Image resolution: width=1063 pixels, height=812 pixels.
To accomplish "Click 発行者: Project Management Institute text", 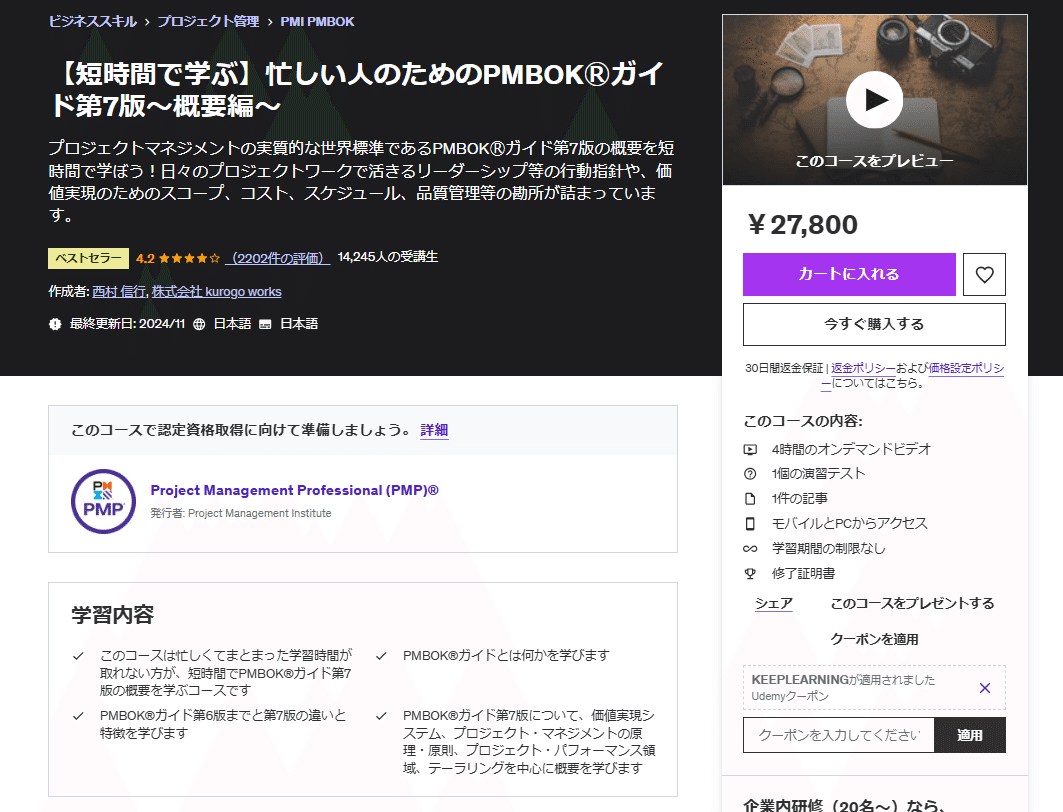I will pos(241,513).
